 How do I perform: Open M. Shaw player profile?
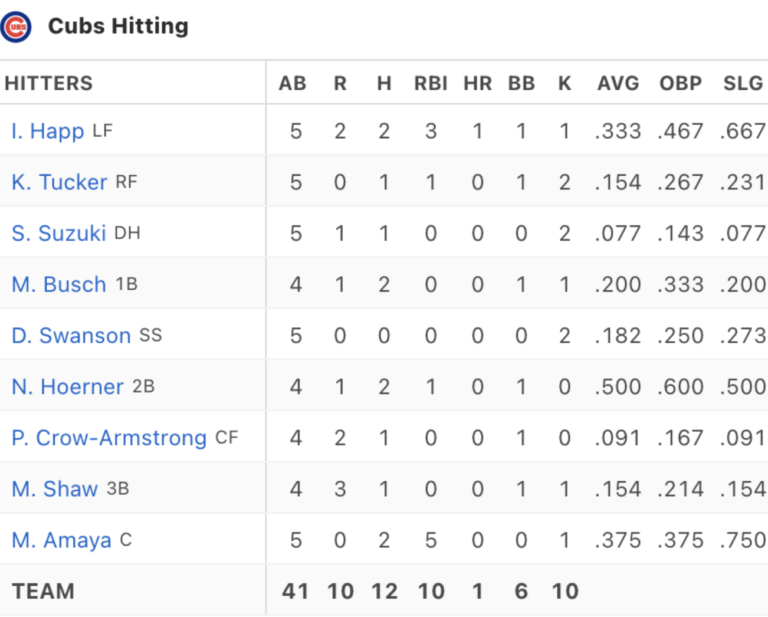(x=55, y=489)
